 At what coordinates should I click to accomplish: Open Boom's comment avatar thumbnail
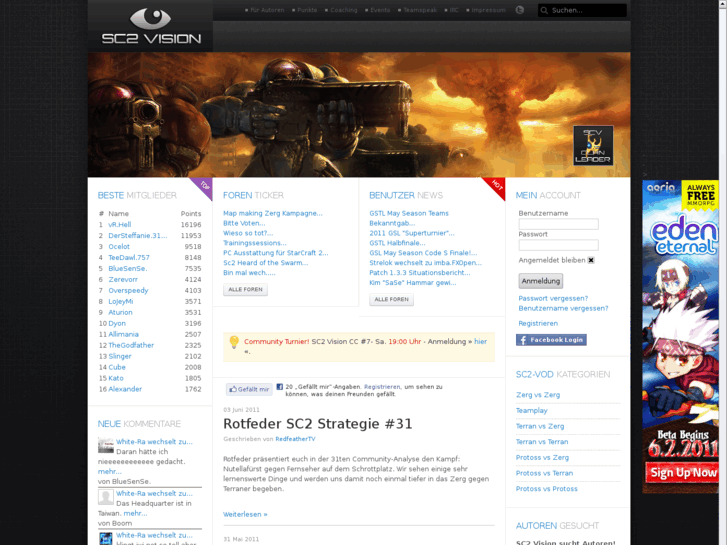[x=106, y=497]
